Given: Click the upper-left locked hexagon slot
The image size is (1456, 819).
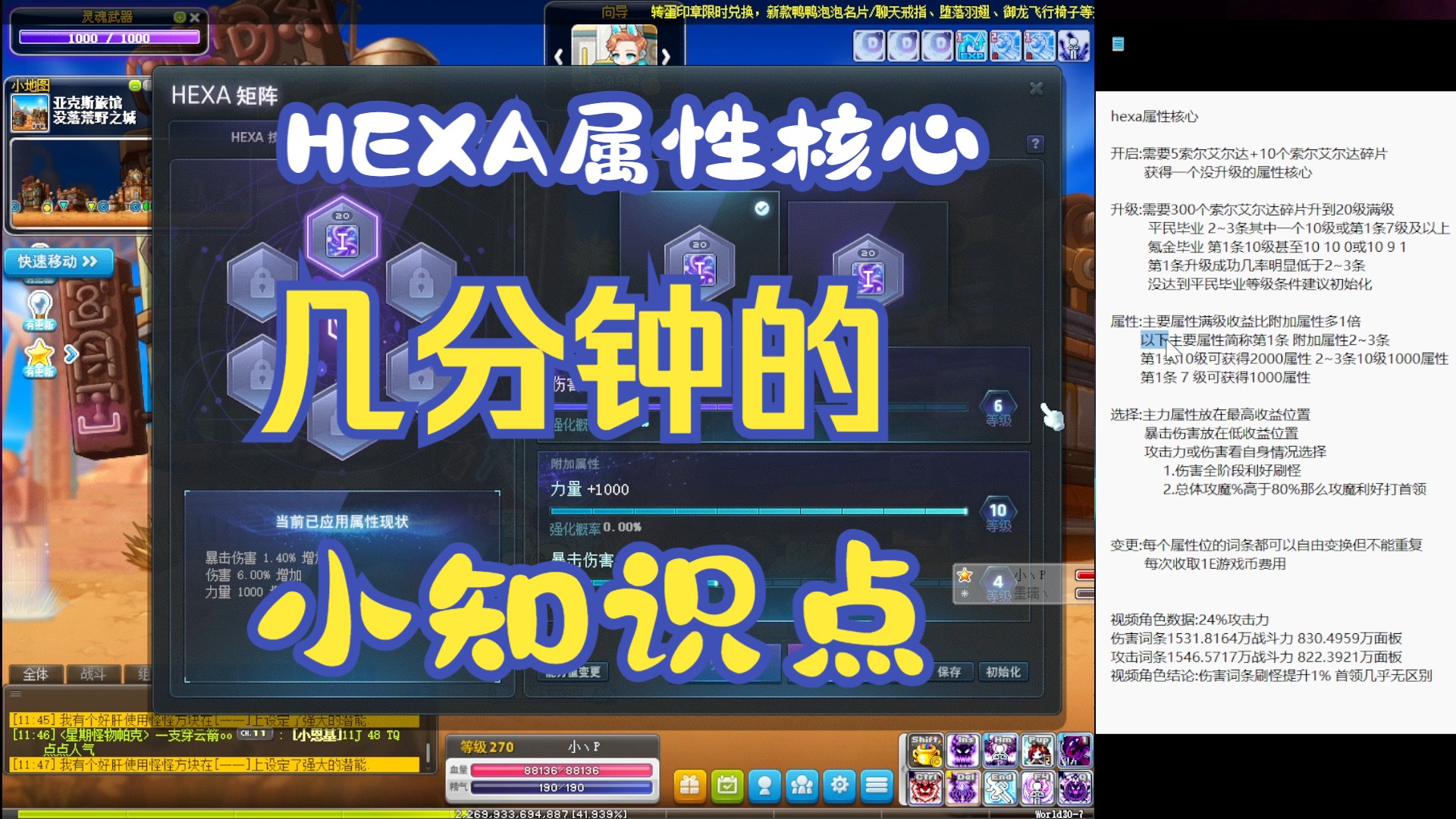Looking at the screenshot, I should tap(262, 282).
